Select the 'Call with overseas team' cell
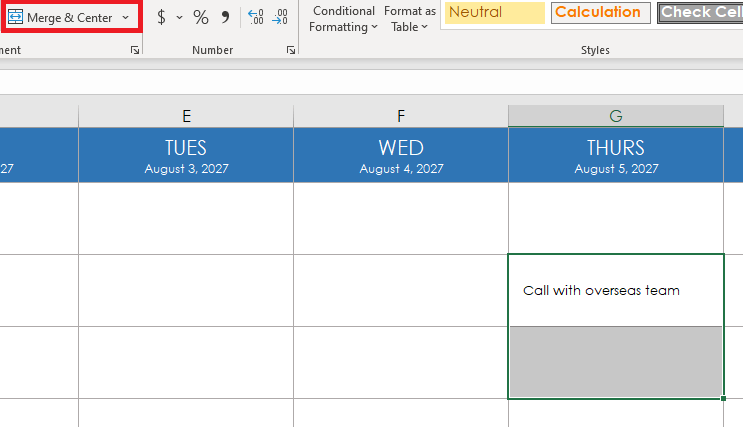This screenshot has height=427, width=743. point(616,291)
